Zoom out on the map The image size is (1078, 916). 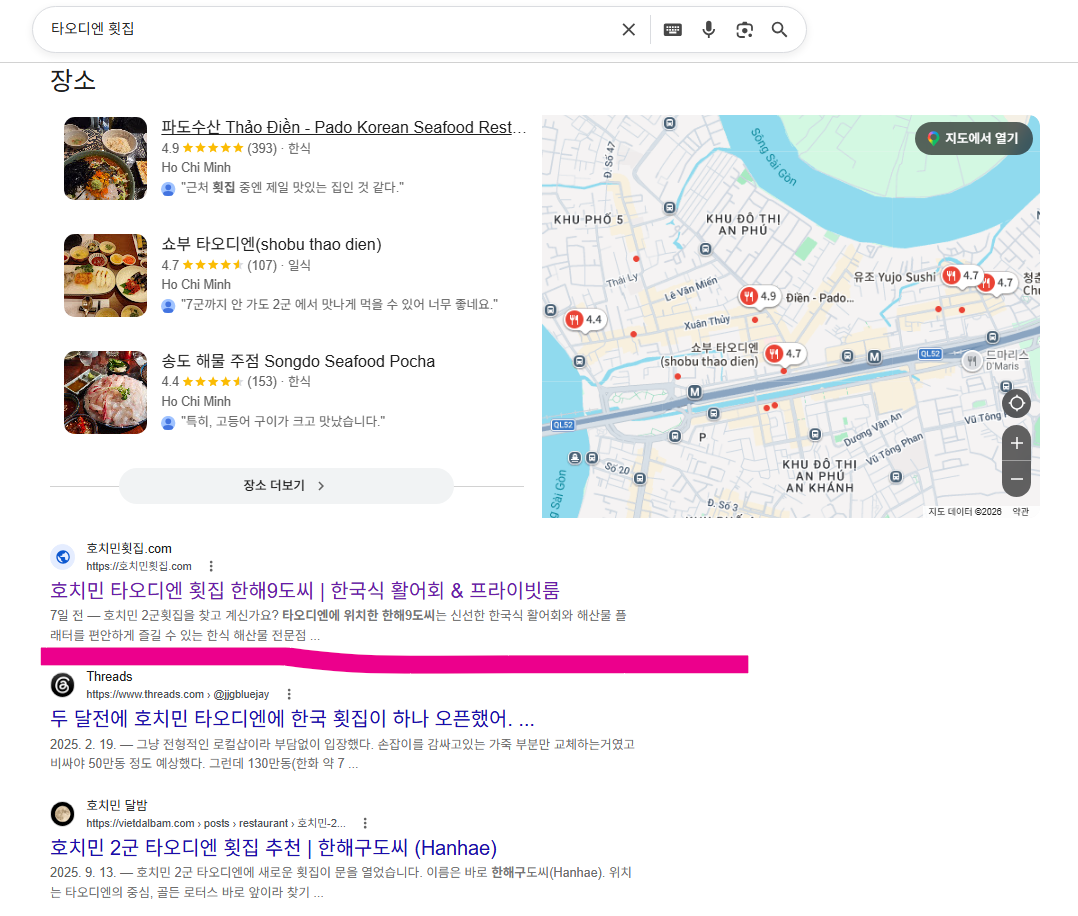coord(1016,479)
